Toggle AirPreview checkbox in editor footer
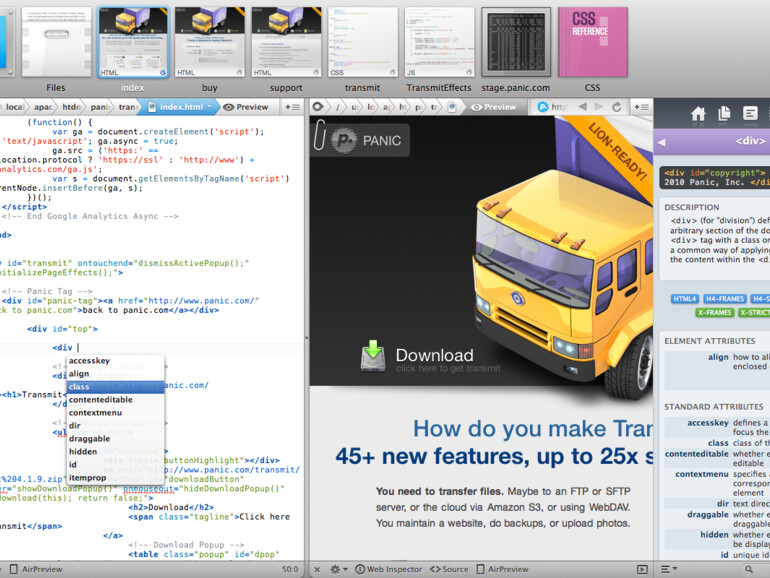770x578 pixels. coord(12,569)
